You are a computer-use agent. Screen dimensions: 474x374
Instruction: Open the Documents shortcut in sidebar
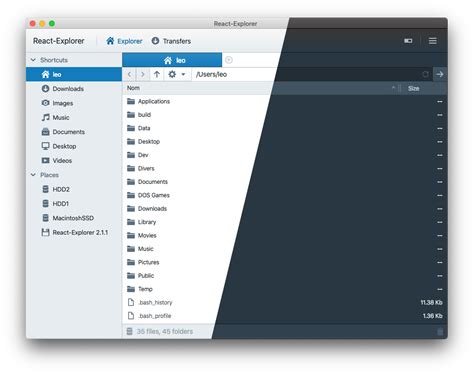[x=74, y=132]
